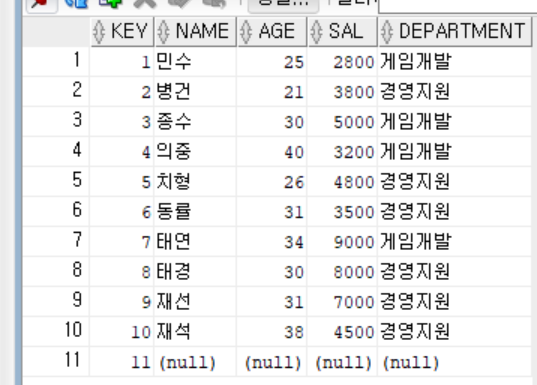Select KEY cell in 태연's row
This screenshot has width=537, height=385.
(x=122, y=242)
